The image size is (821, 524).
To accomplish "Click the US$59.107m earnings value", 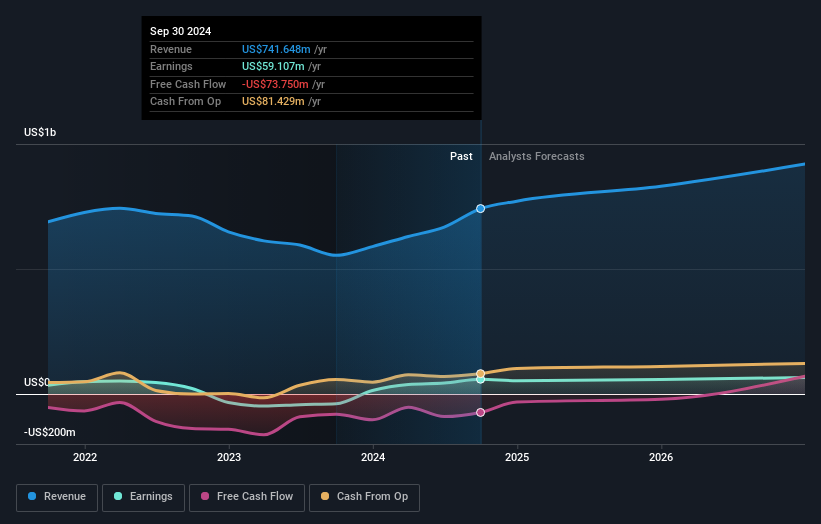I will coord(273,66).
